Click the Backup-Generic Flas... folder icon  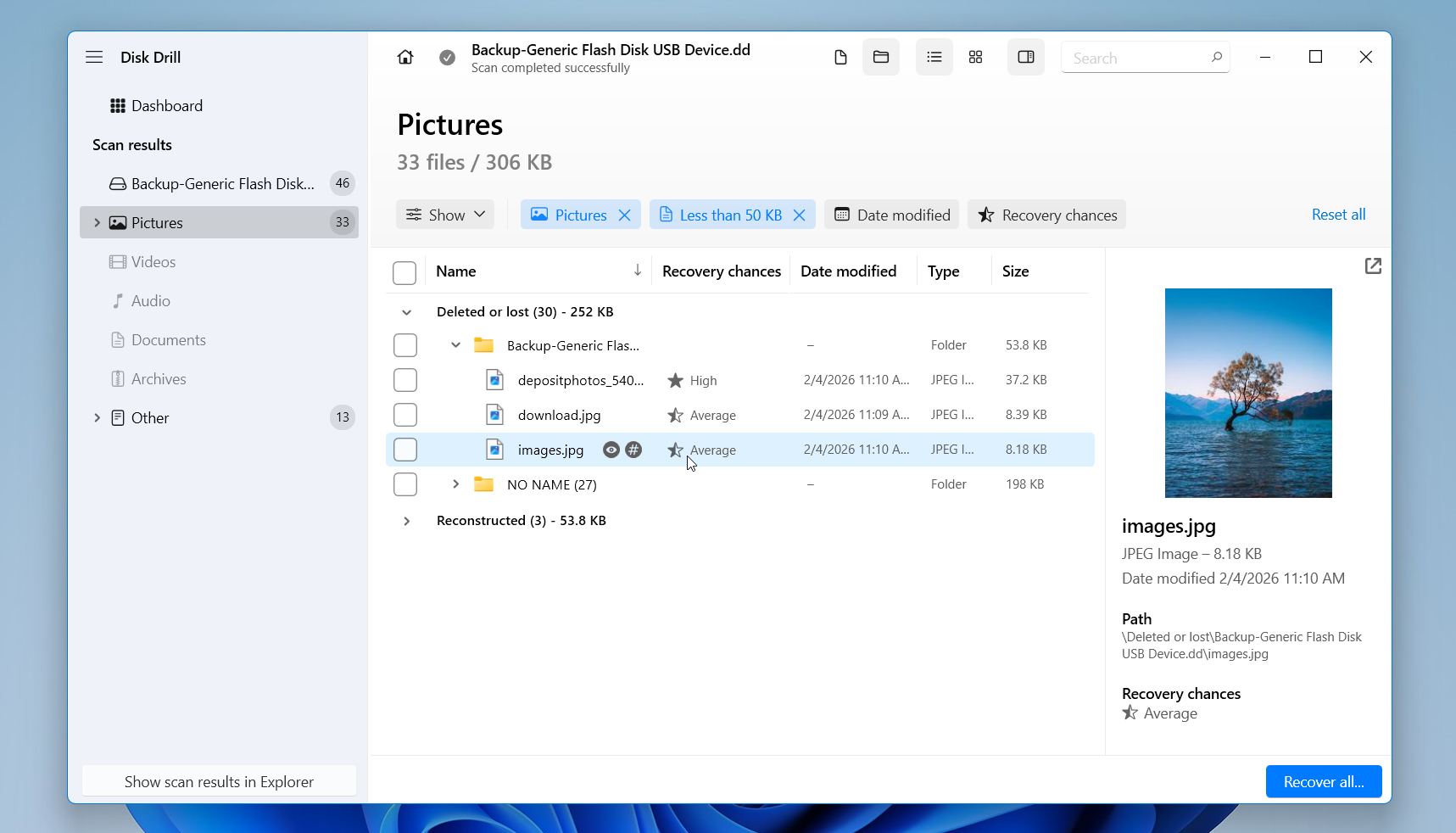point(483,345)
